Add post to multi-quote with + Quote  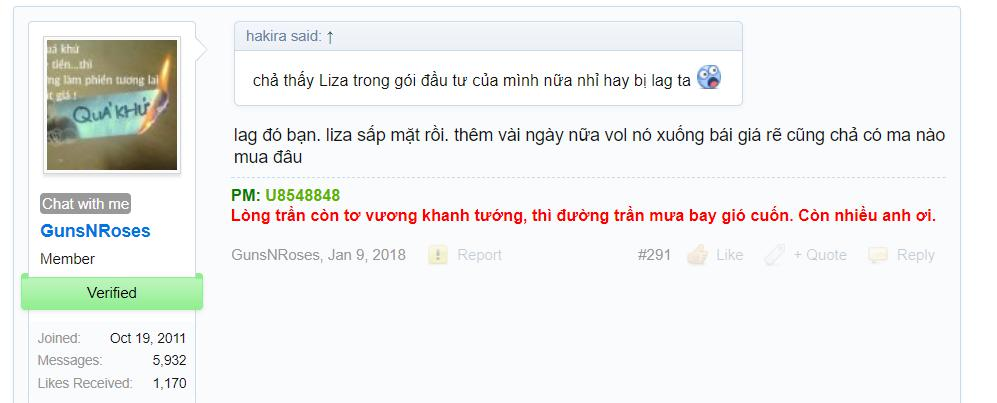pos(820,255)
